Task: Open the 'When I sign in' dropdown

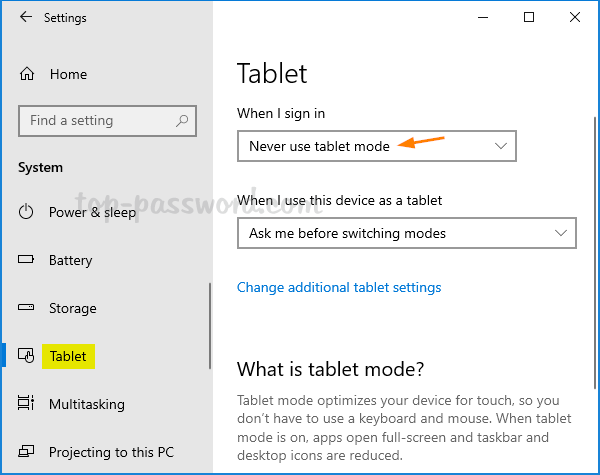Action: pos(377,146)
